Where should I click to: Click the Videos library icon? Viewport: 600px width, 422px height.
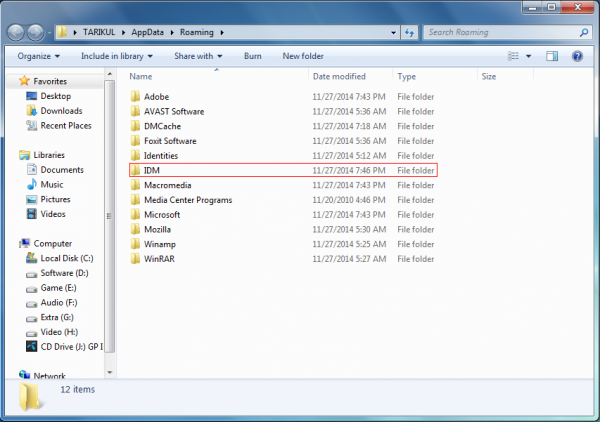click(x=32, y=214)
